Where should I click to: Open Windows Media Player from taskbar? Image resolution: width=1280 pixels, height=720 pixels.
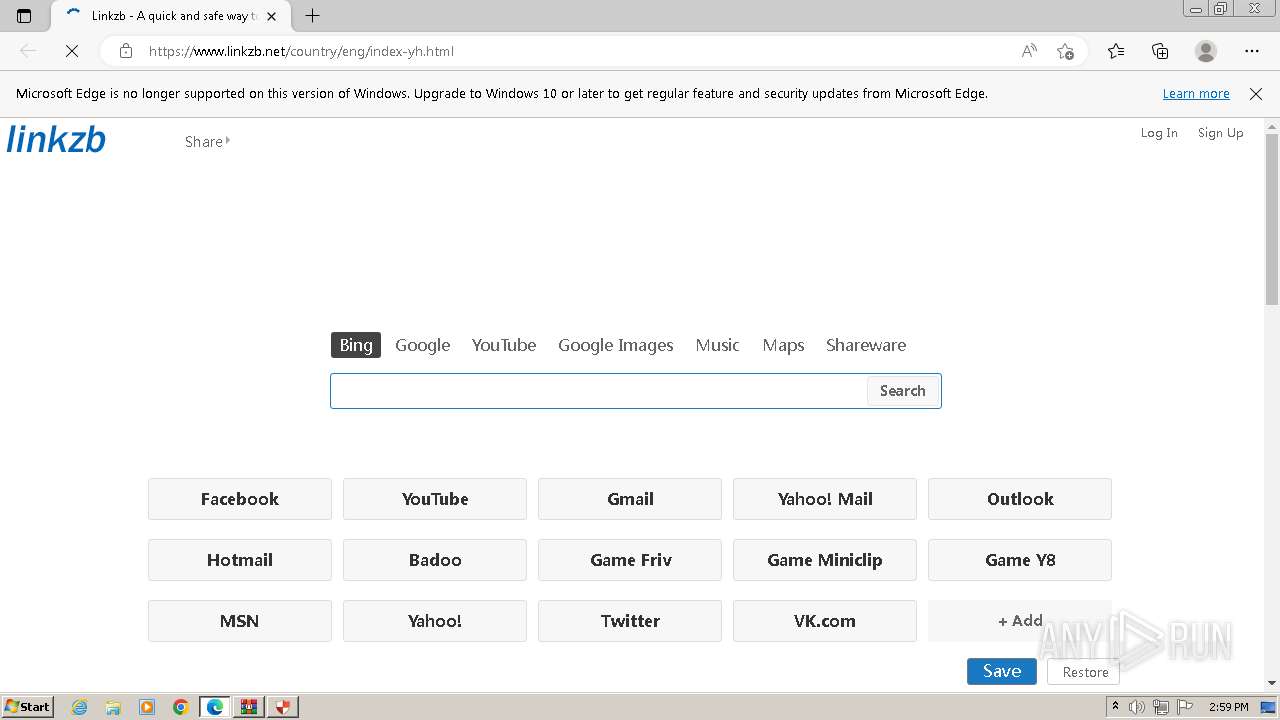147,707
